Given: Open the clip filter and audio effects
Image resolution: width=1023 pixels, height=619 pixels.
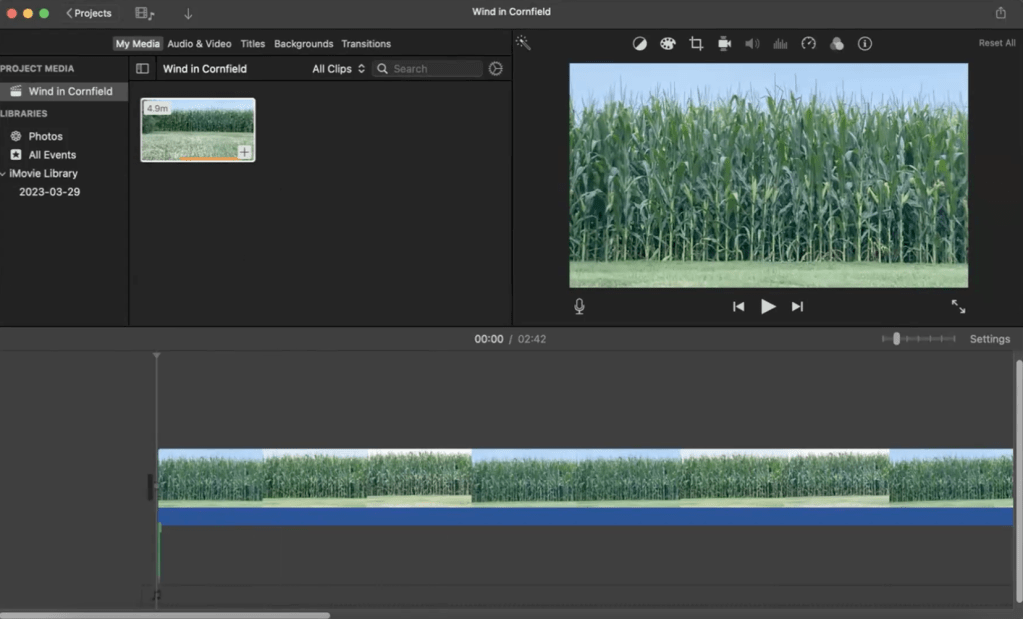Looking at the screenshot, I should tap(837, 44).
